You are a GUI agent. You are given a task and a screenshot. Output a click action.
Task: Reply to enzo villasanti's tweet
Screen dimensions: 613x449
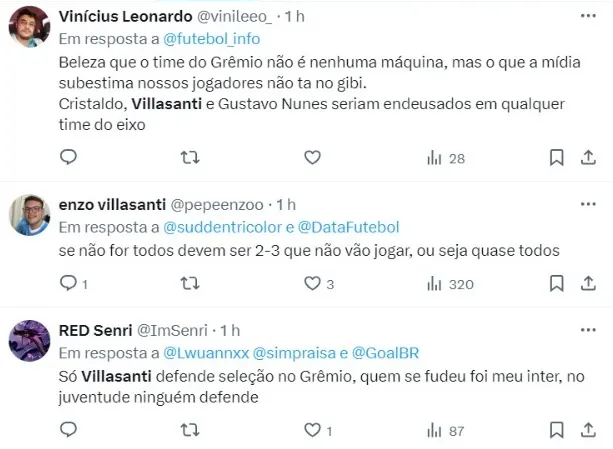coord(68,284)
